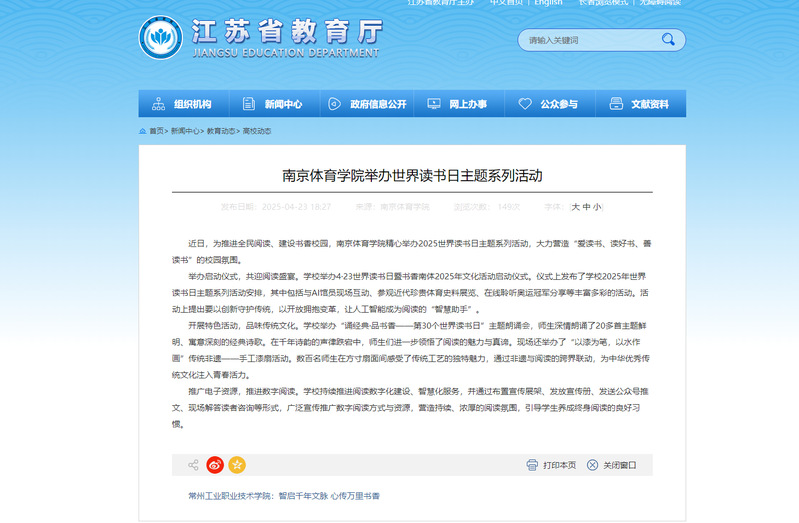Set font size to small (小)
Image resolution: width=799 pixels, height=523 pixels.
click(597, 207)
